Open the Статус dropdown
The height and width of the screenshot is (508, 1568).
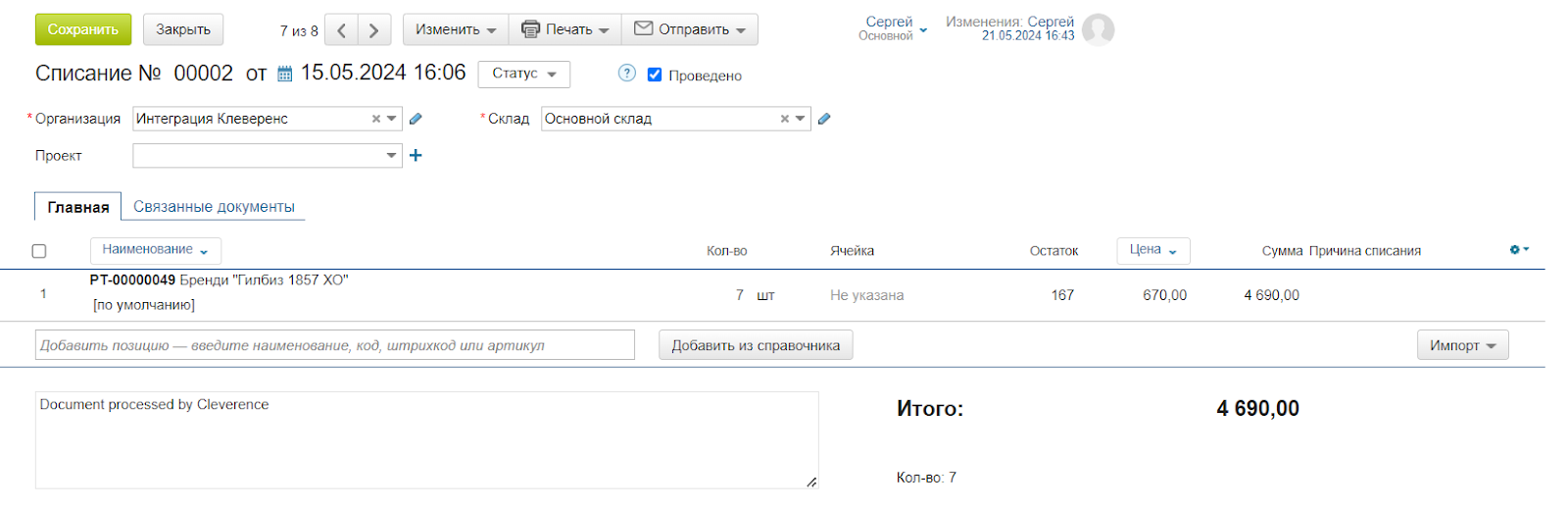click(524, 74)
